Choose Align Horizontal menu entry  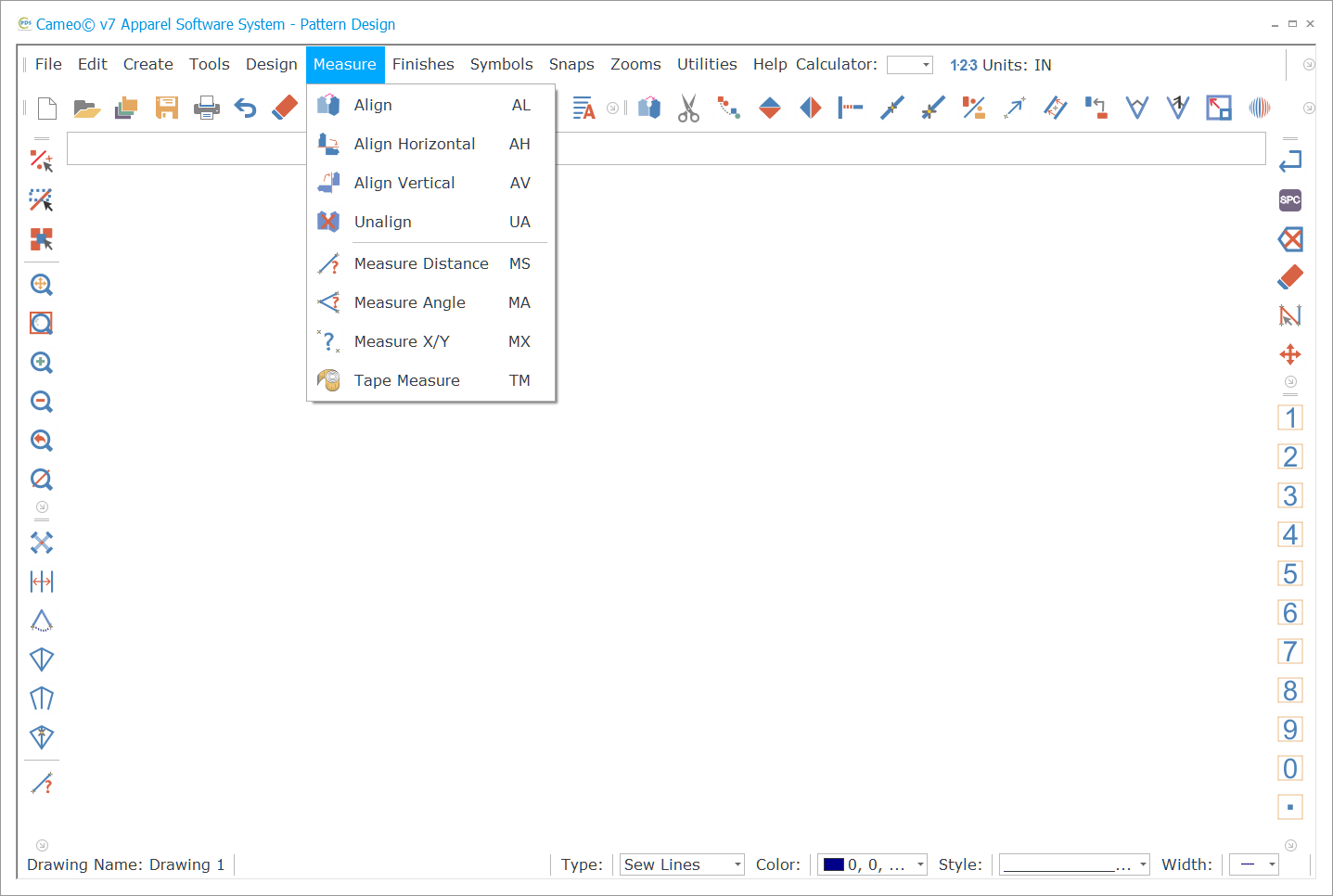(431, 144)
